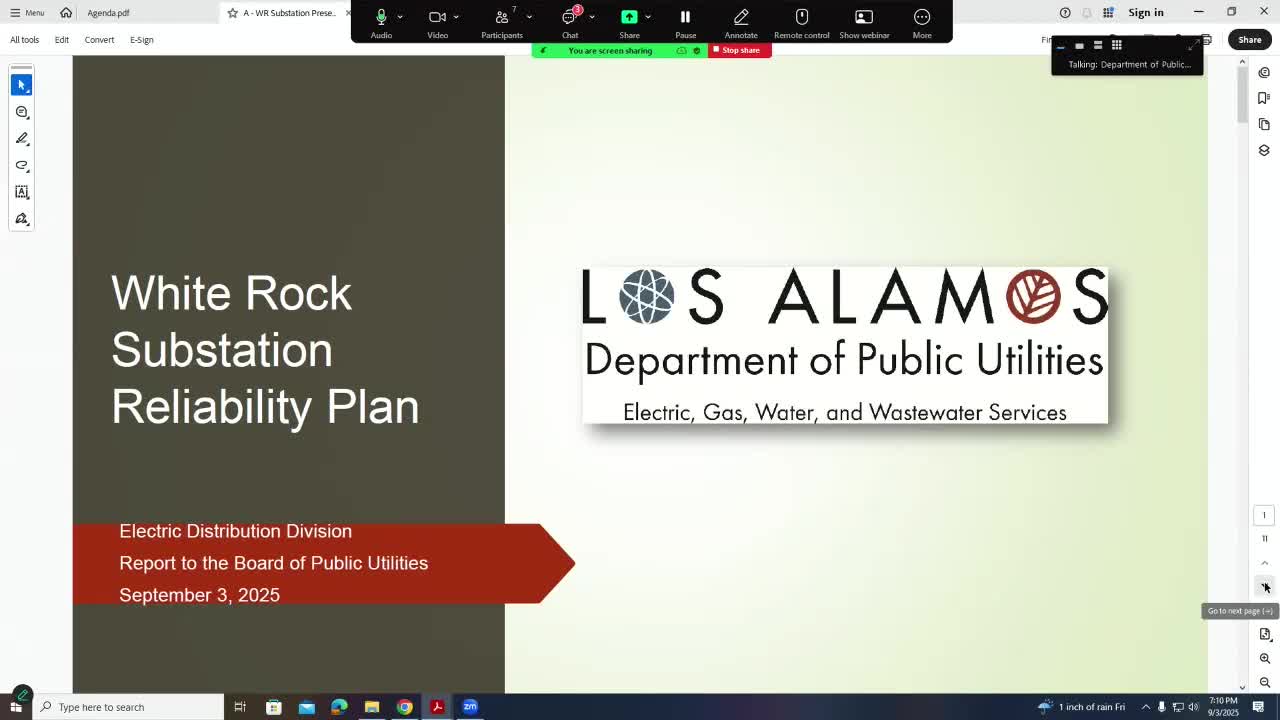The image size is (1280, 720).
Task: Go to the previous page
Action: (1264, 563)
